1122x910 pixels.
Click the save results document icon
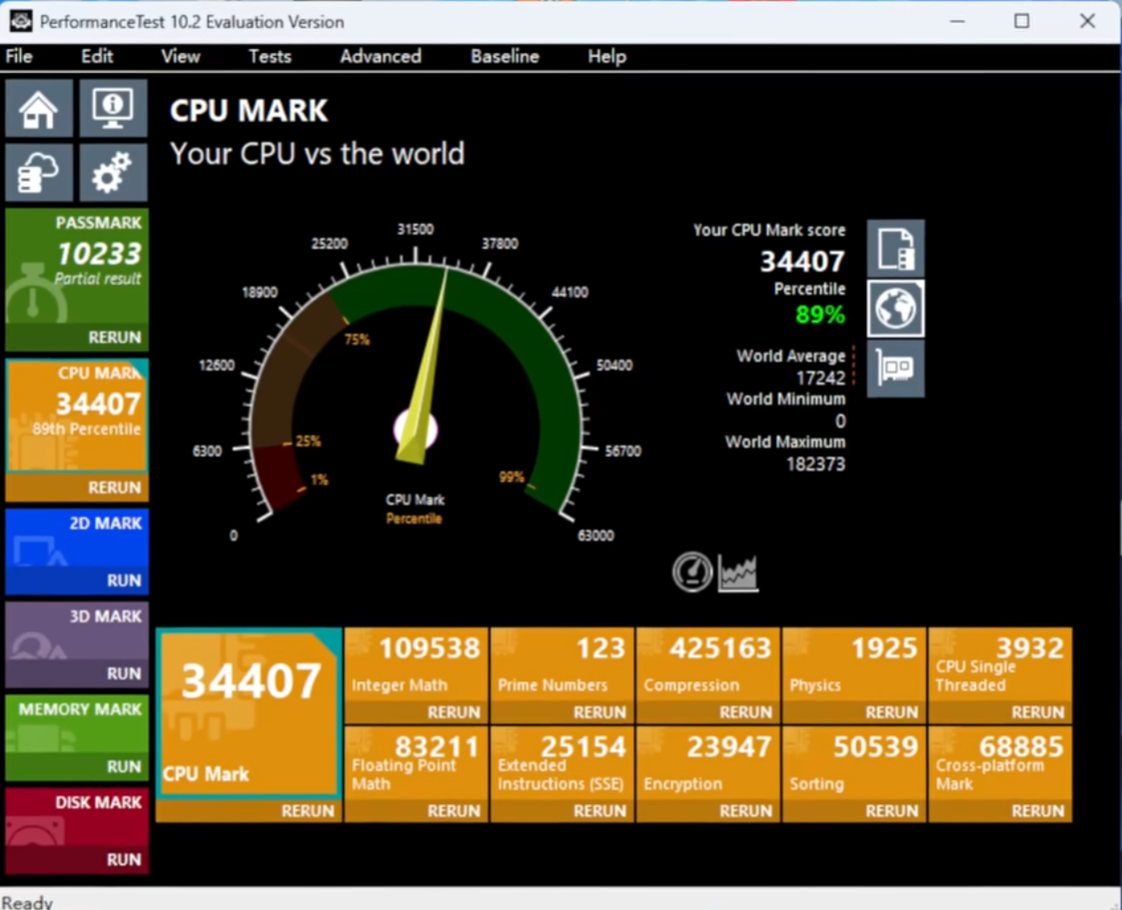click(896, 248)
